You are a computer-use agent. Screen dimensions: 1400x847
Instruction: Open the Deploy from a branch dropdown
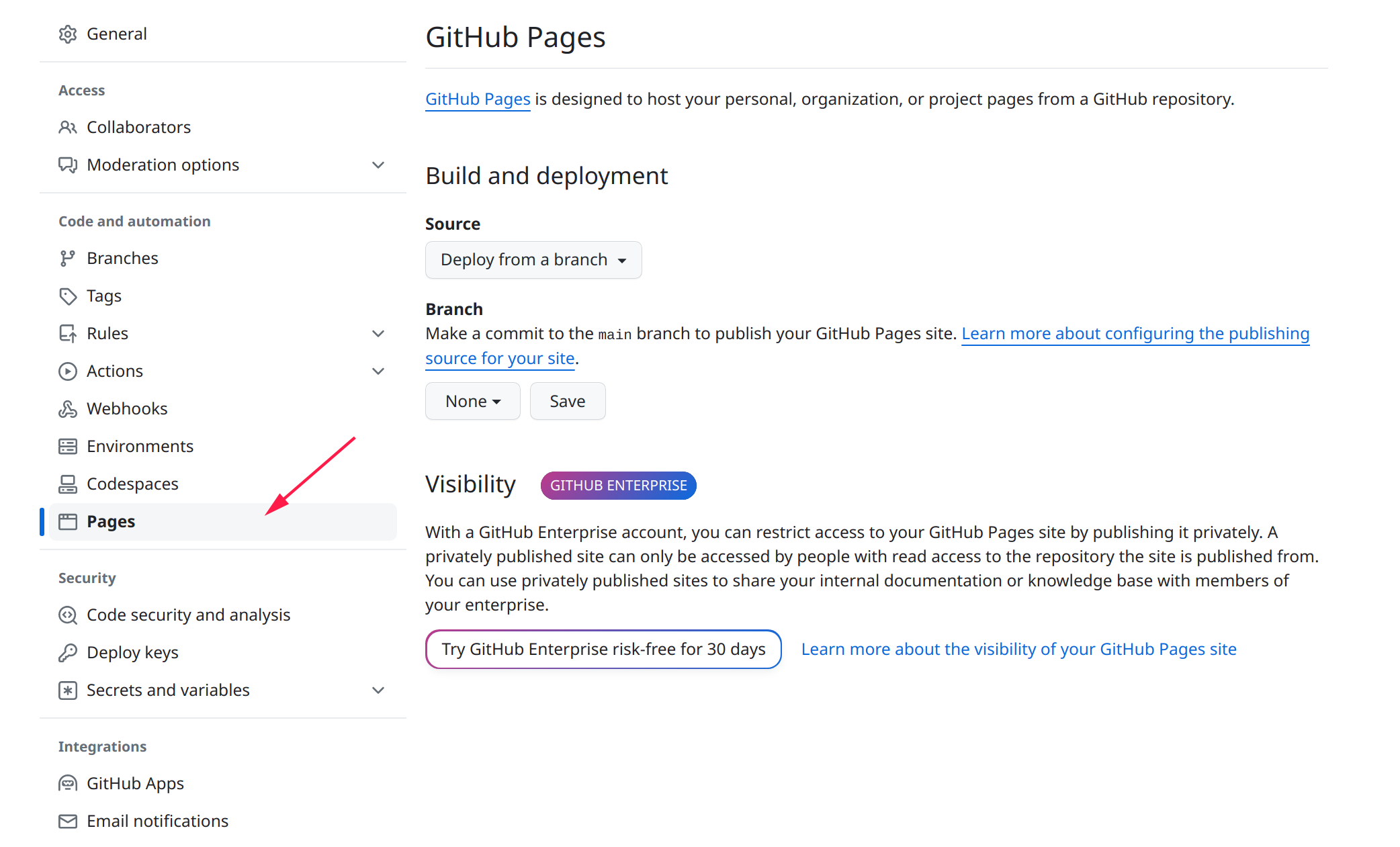533,260
